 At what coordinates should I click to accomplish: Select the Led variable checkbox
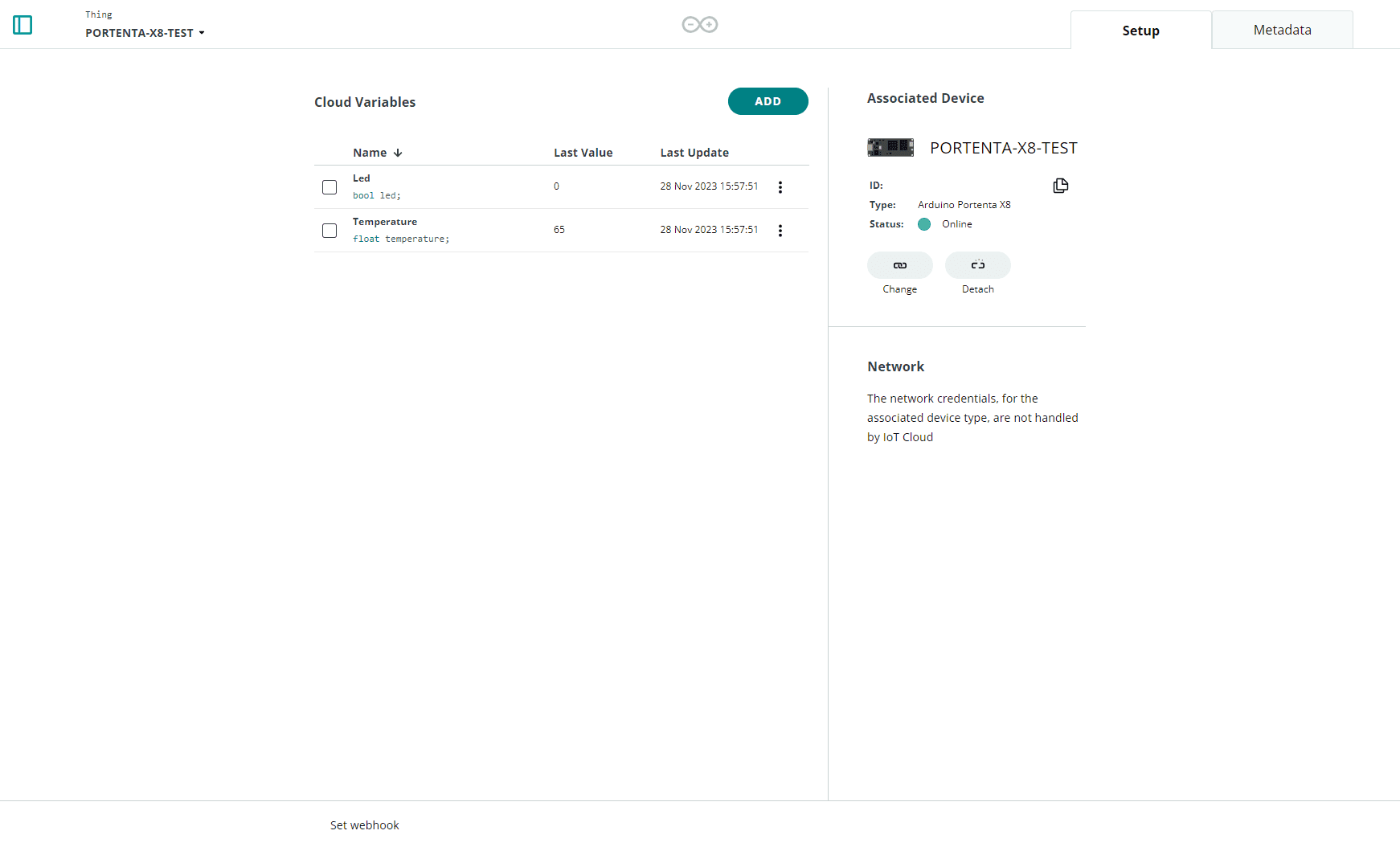click(x=330, y=187)
